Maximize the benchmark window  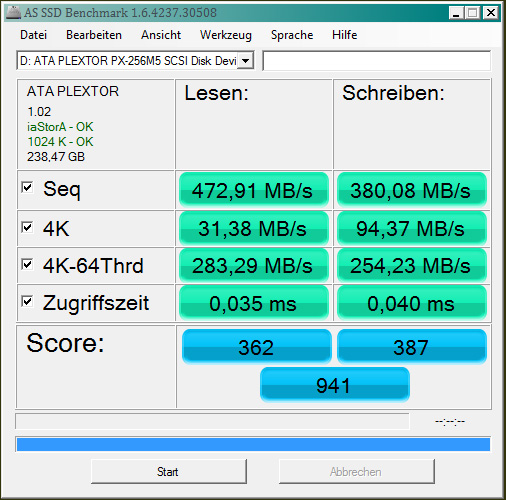[473, 13]
